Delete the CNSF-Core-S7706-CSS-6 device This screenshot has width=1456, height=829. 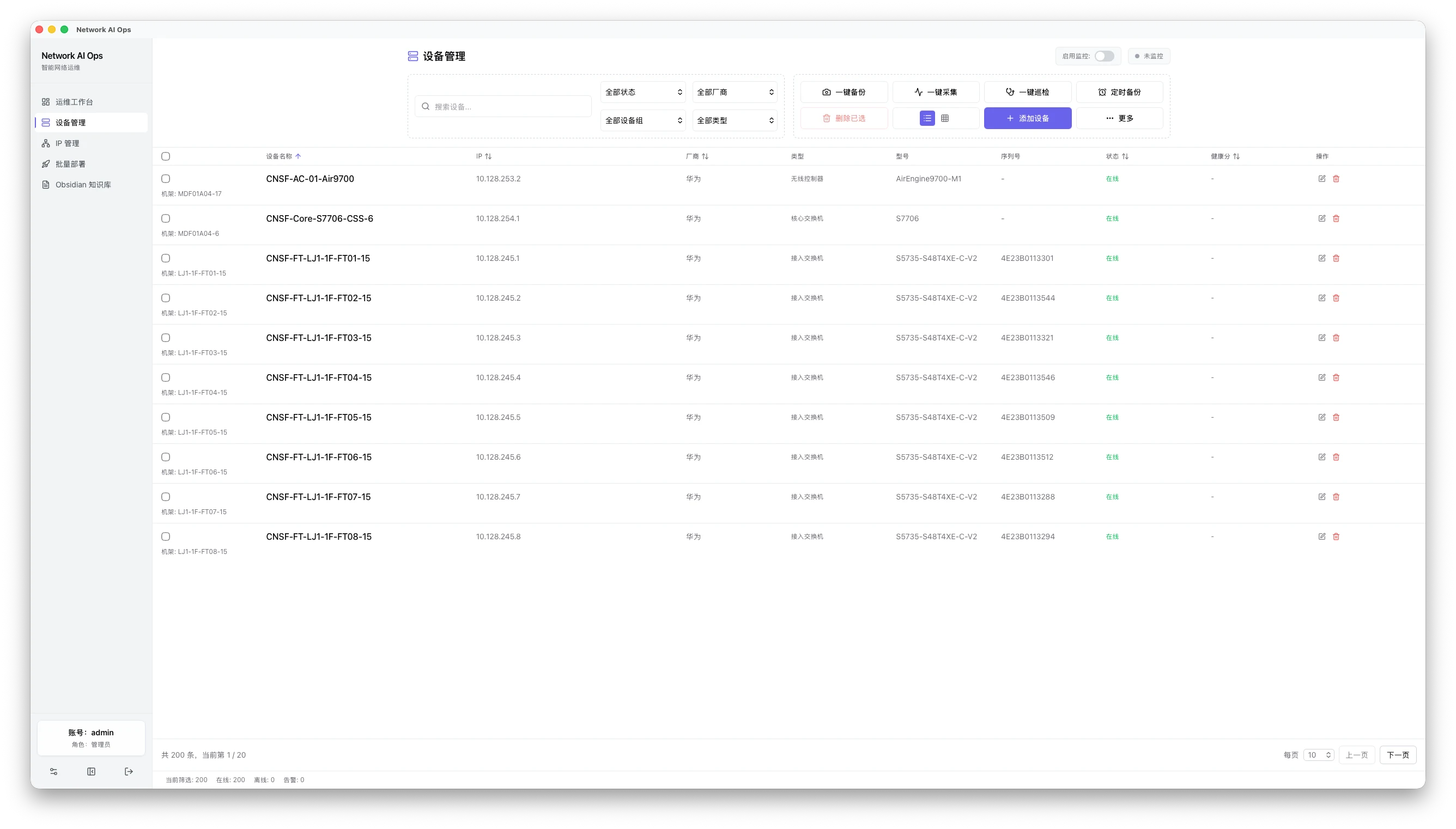click(x=1336, y=218)
